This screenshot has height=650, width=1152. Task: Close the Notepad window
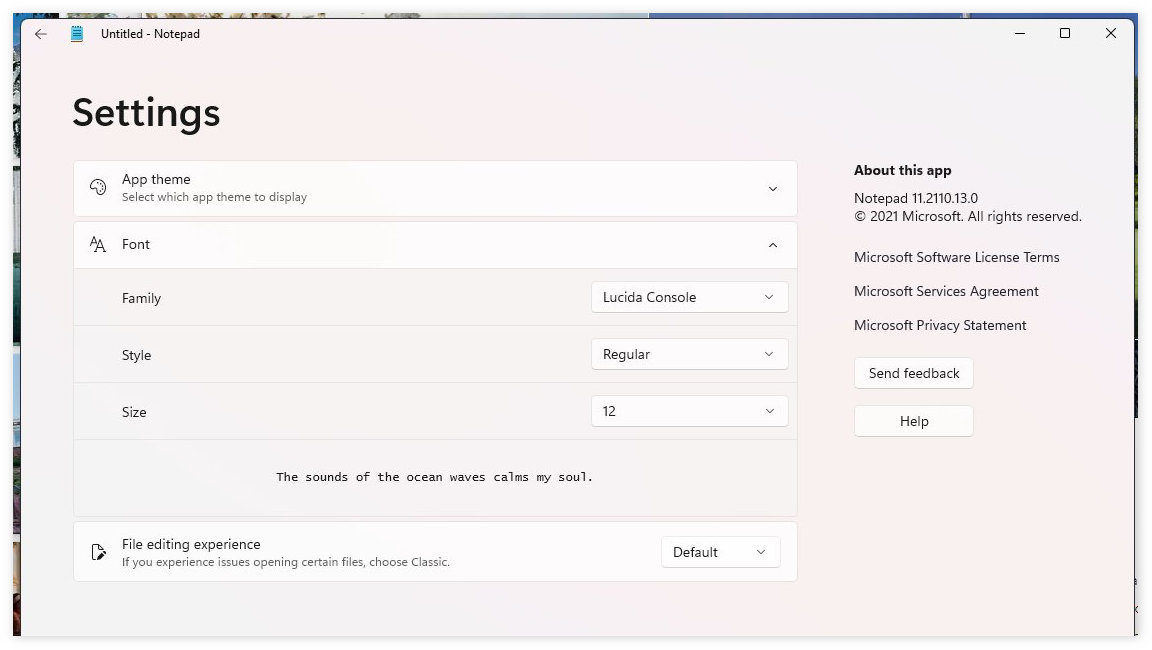pos(1110,34)
